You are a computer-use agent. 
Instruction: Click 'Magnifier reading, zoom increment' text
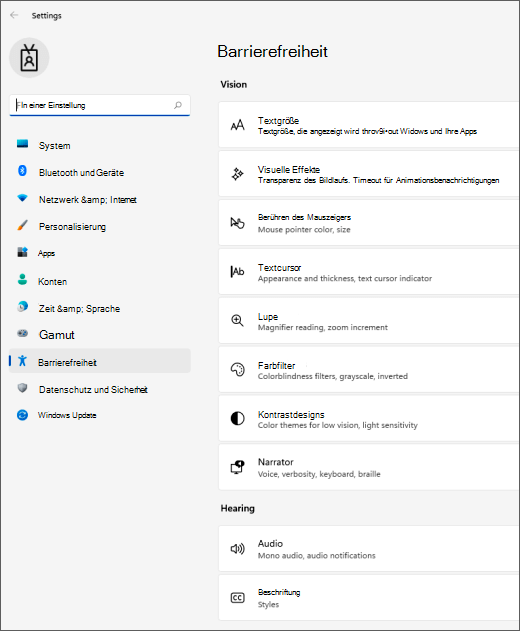click(x=323, y=328)
